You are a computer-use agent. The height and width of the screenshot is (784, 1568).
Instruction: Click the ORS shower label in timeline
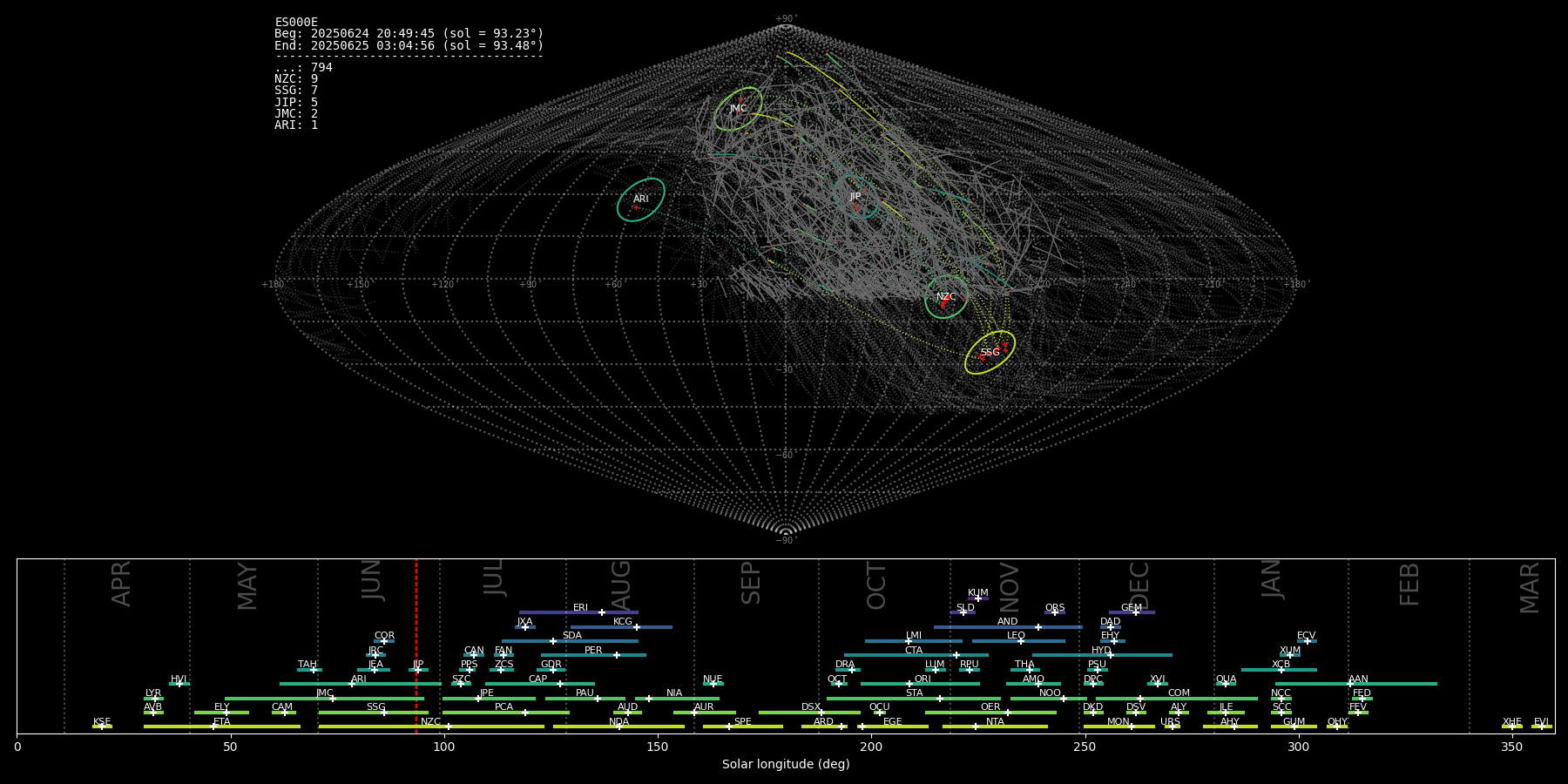[x=1055, y=608]
